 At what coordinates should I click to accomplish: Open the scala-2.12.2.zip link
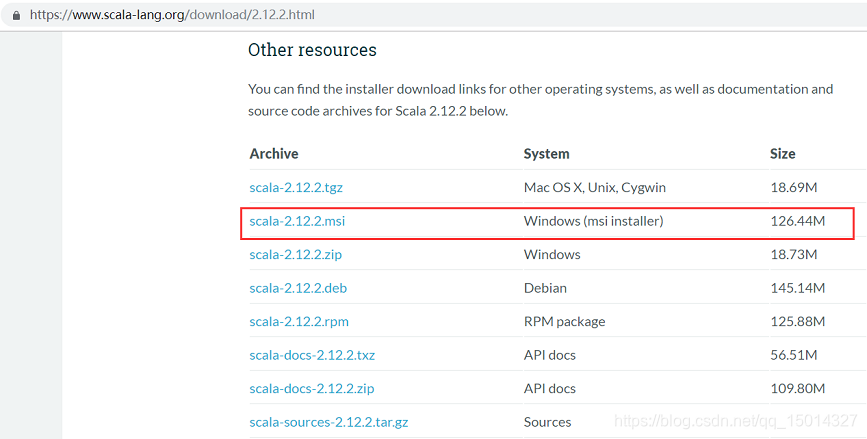[295, 254]
